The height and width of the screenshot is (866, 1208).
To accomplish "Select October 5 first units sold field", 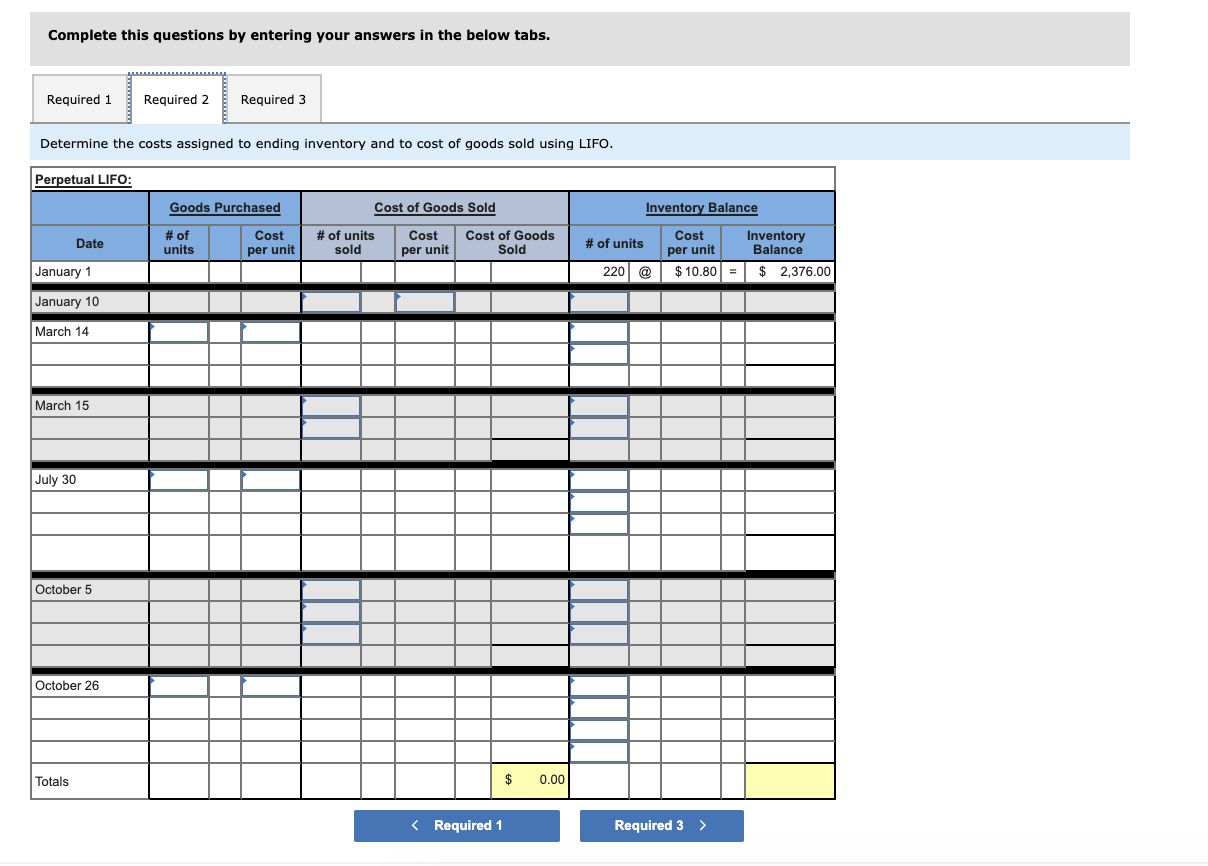I will pos(331,589).
